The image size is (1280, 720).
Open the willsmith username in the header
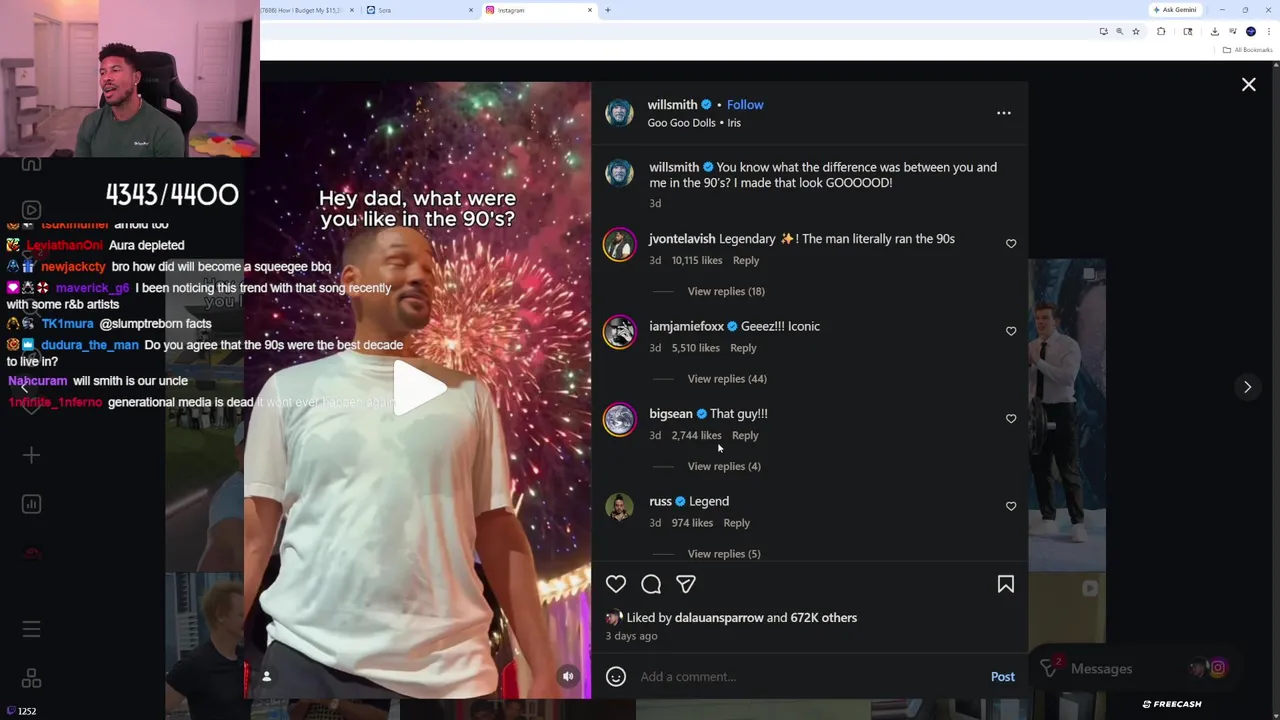click(x=672, y=104)
